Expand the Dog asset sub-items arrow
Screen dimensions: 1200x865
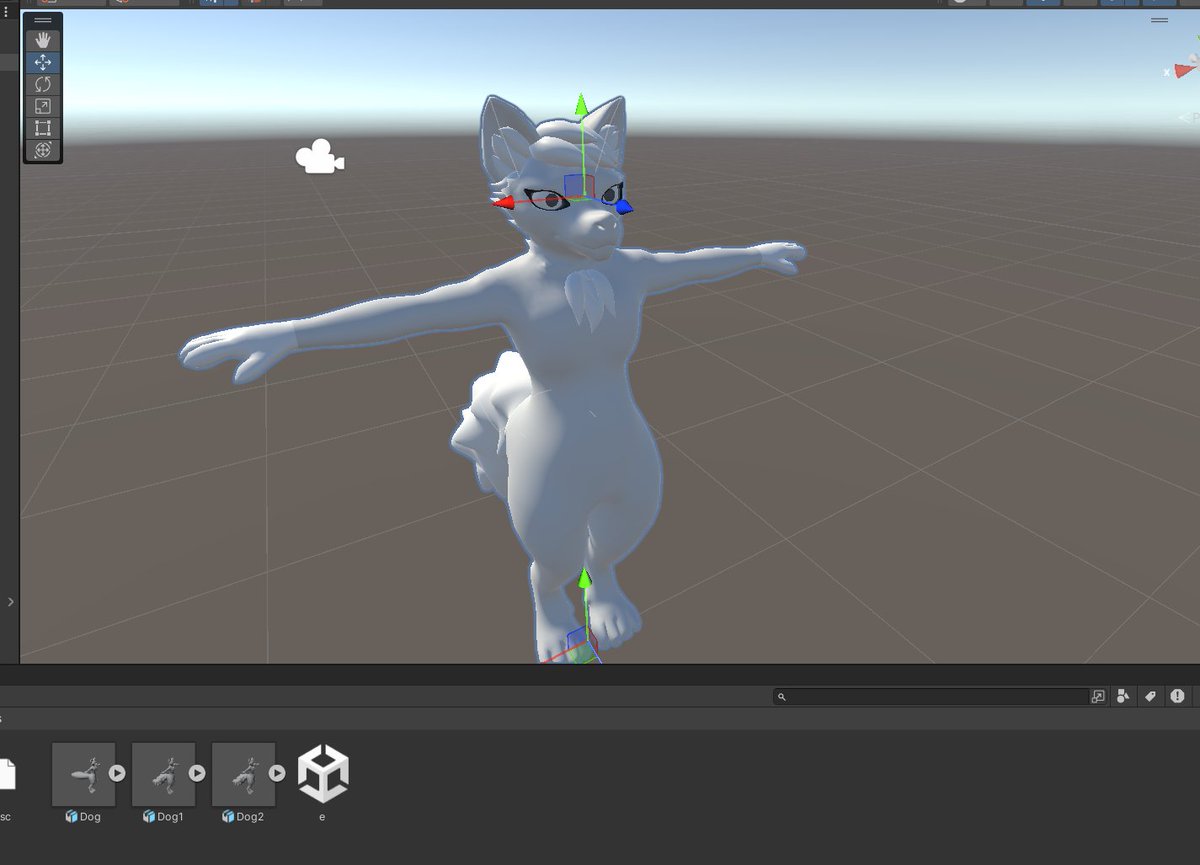117,773
